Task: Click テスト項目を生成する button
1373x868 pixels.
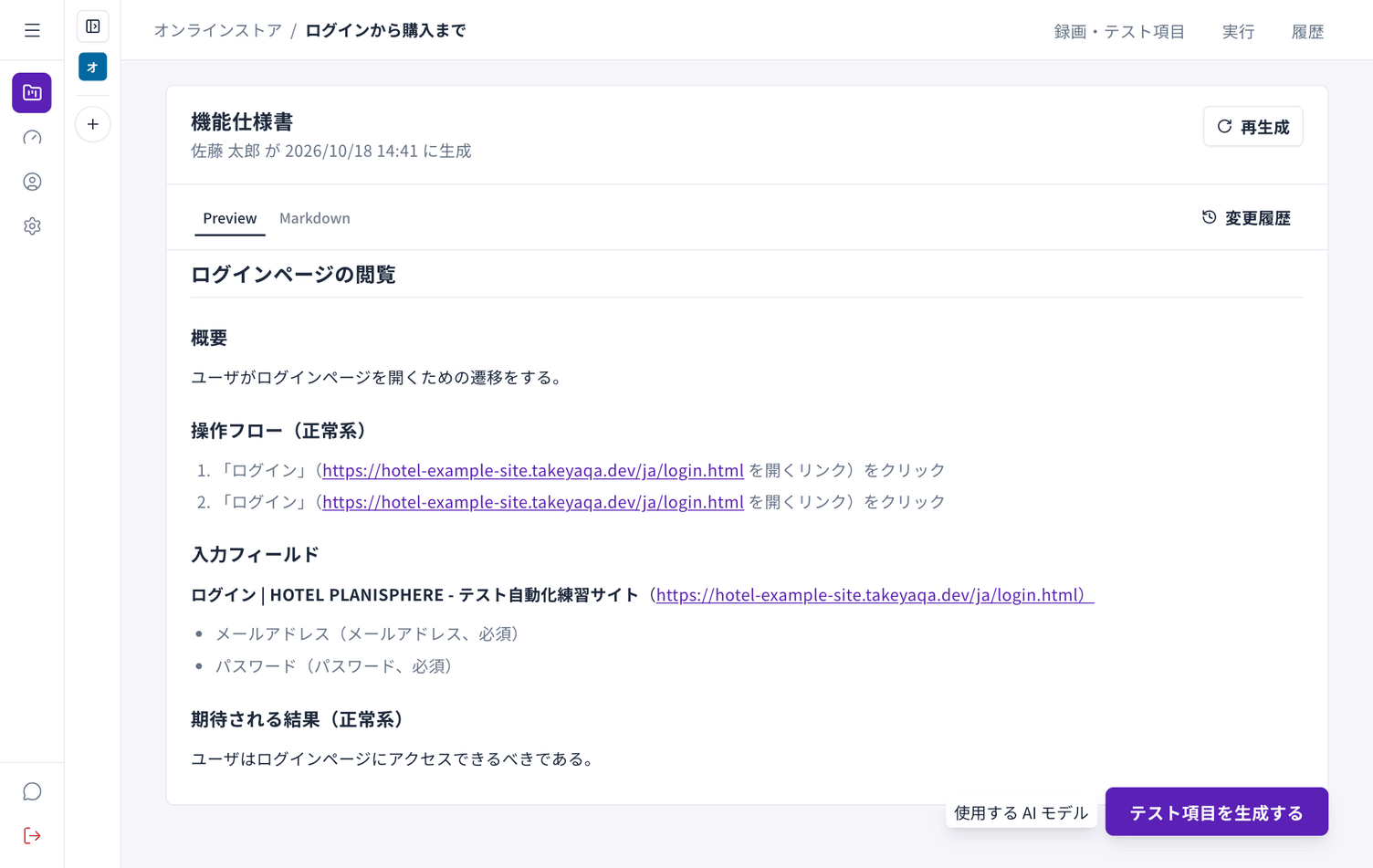Action: [x=1216, y=812]
